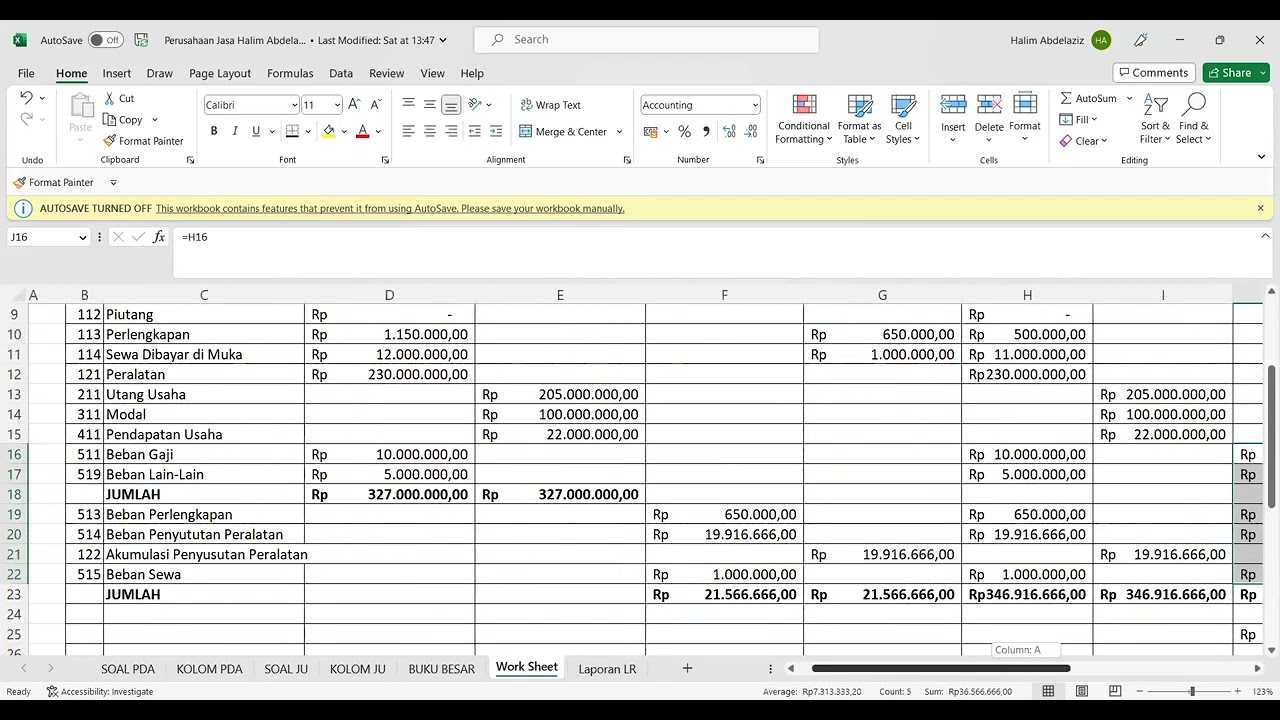Apply the yellow Fill Color
1280x720 pixels.
(x=329, y=131)
